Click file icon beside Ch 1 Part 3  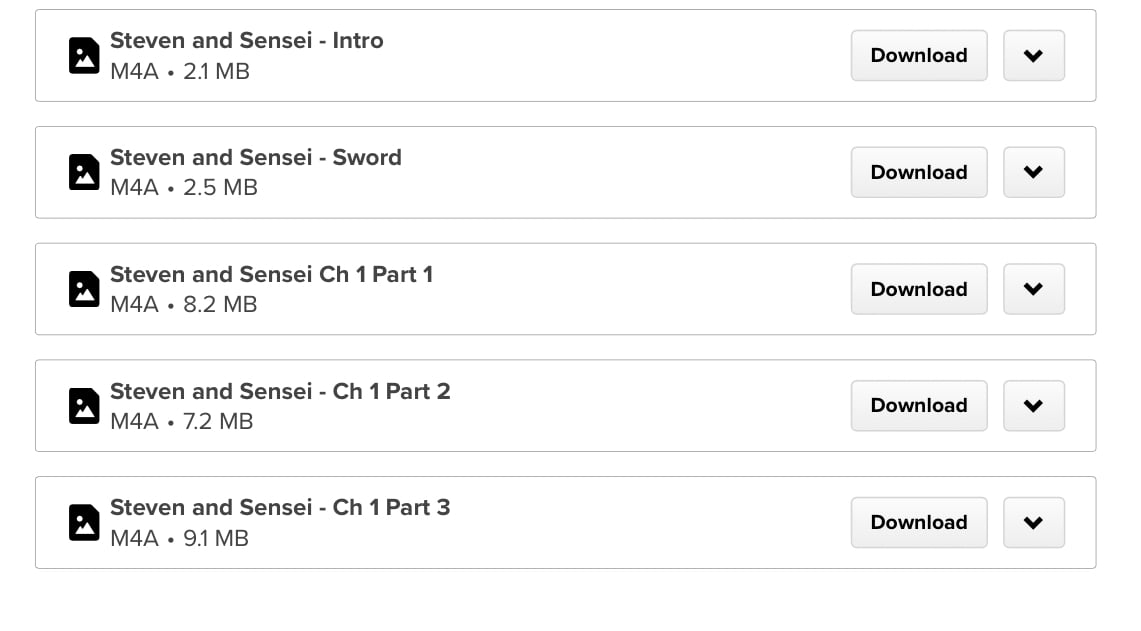84,522
